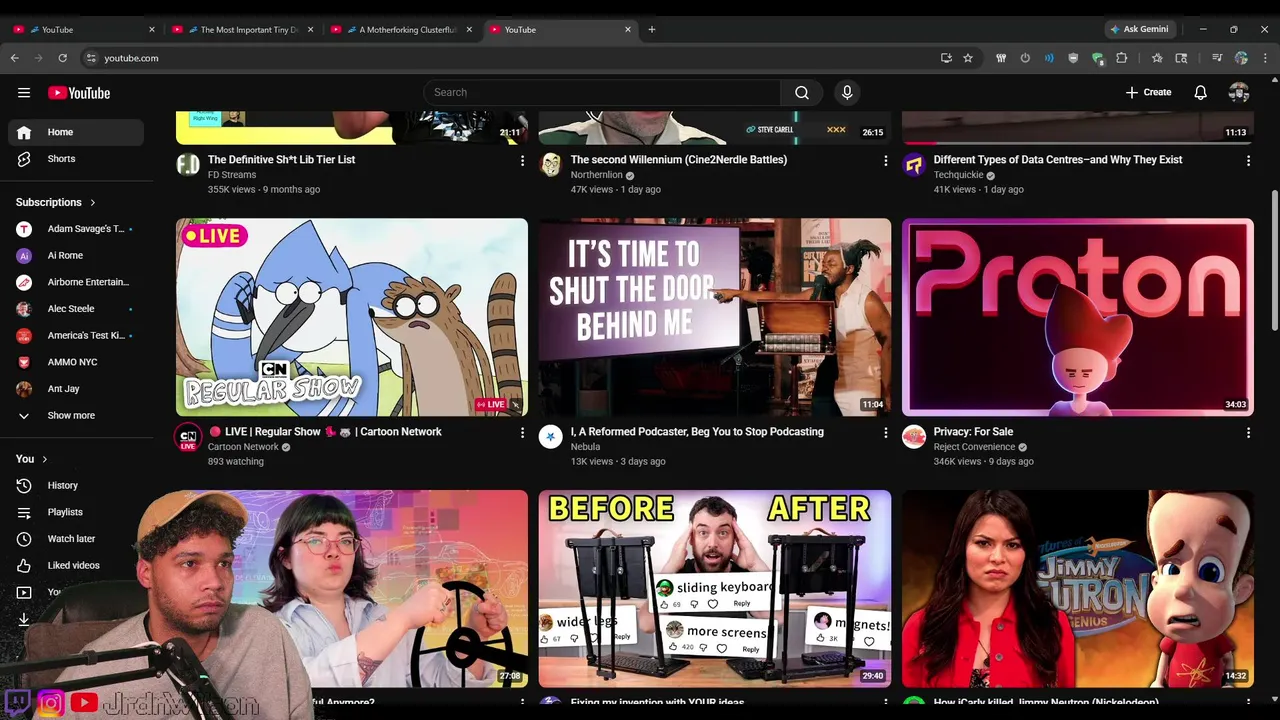
Task: Open the Alec Steele subscription
Action: coord(76,309)
